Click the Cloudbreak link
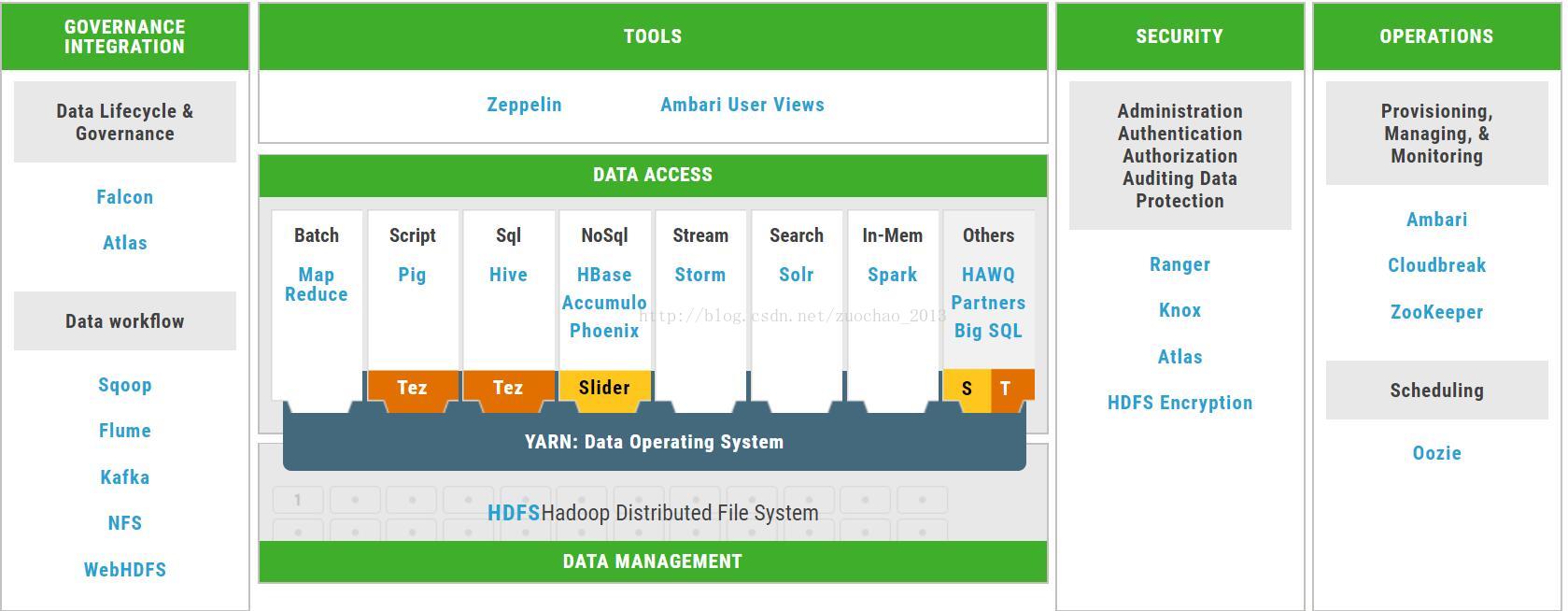Screen dimensions: 1568x611 click(1436, 265)
